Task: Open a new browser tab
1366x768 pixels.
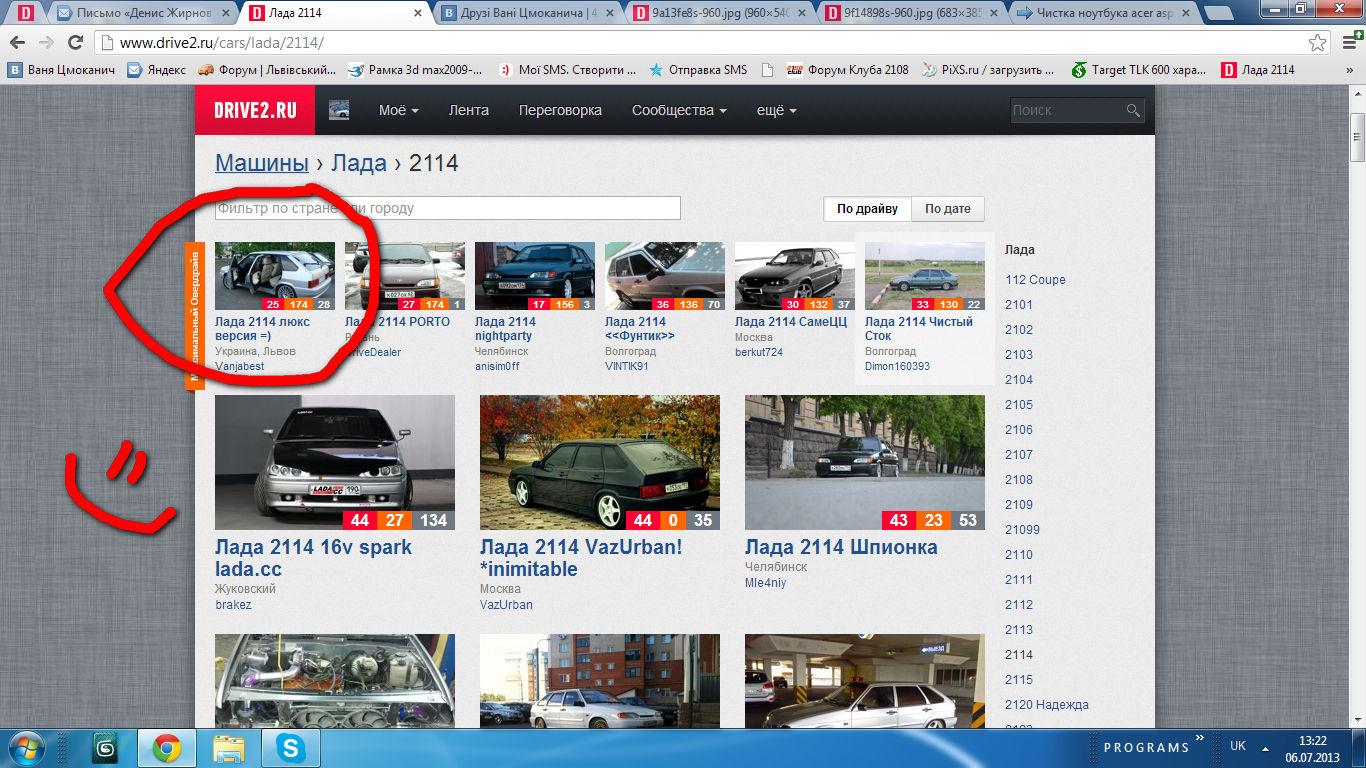Action: pos(1217,14)
